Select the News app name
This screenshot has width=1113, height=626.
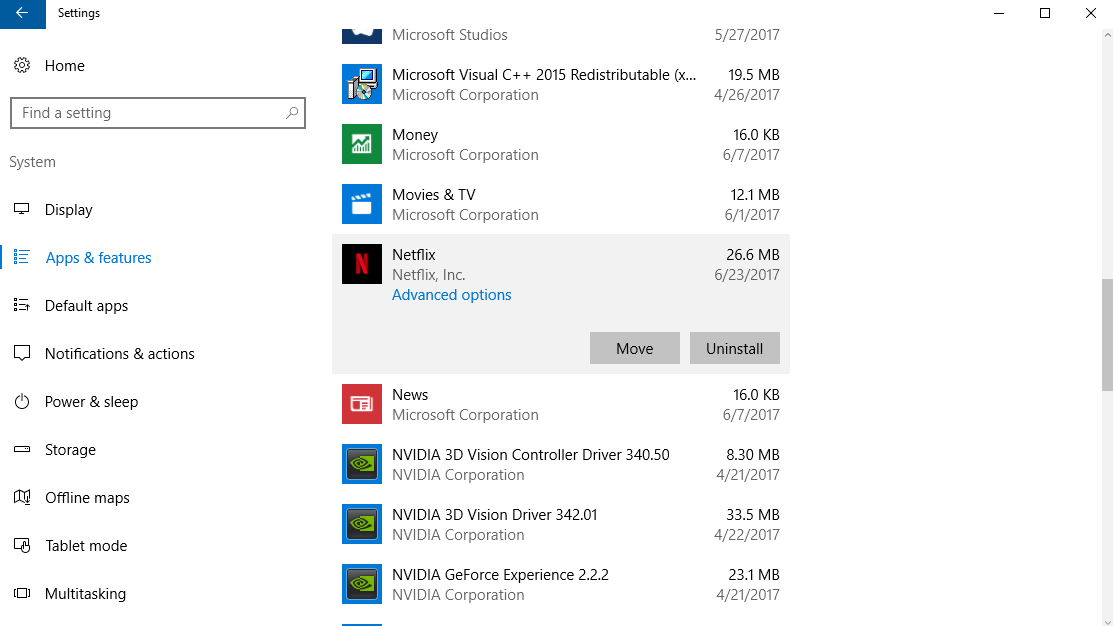410,395
